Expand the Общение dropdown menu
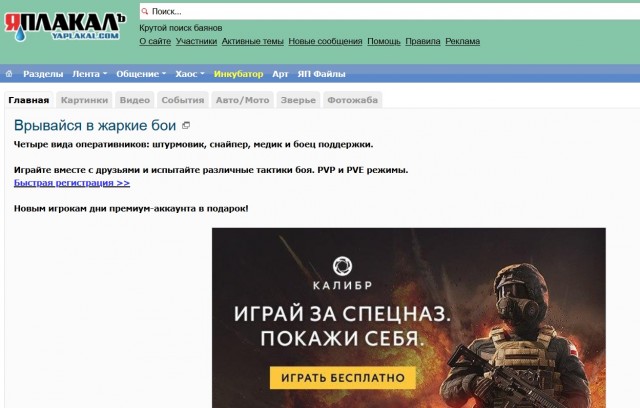The width and height of the screenshot is (640, 408). 141,74
